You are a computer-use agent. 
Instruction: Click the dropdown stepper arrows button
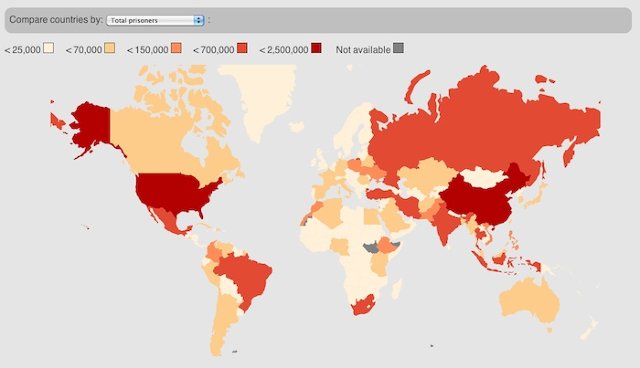[199, 20]
